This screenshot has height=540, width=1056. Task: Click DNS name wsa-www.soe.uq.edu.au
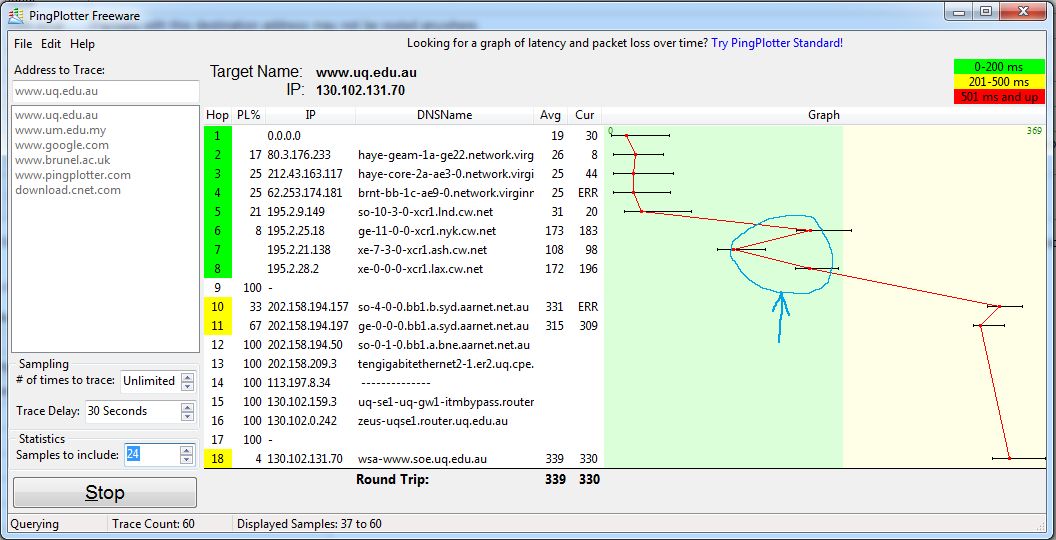click(422, 459)
